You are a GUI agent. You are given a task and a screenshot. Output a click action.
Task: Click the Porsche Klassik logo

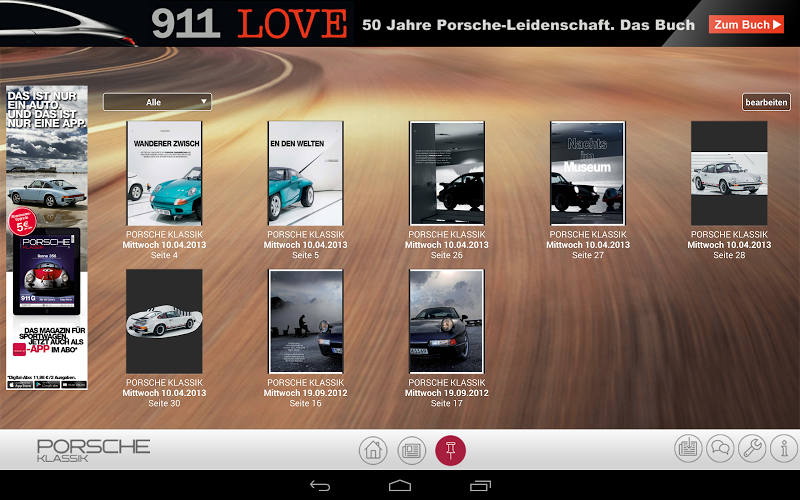tap(93, 450)
